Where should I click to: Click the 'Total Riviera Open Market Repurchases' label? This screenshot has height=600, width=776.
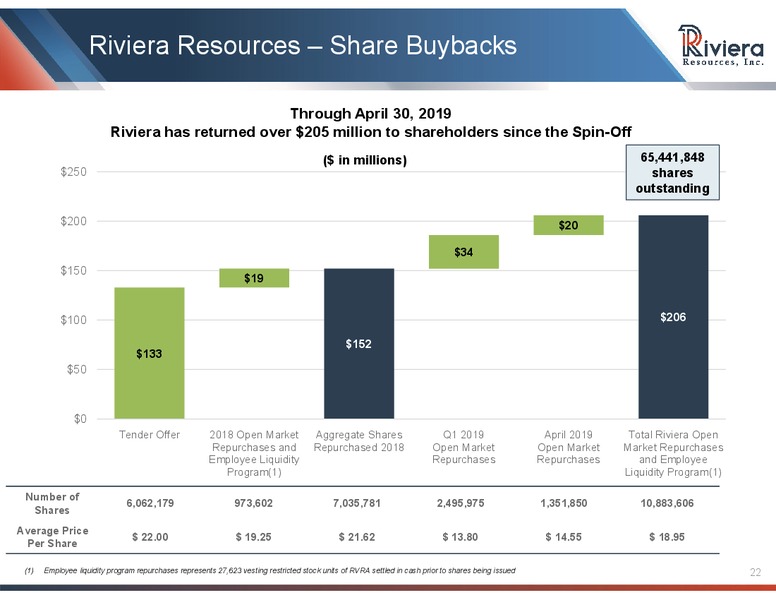pos(673,453)
